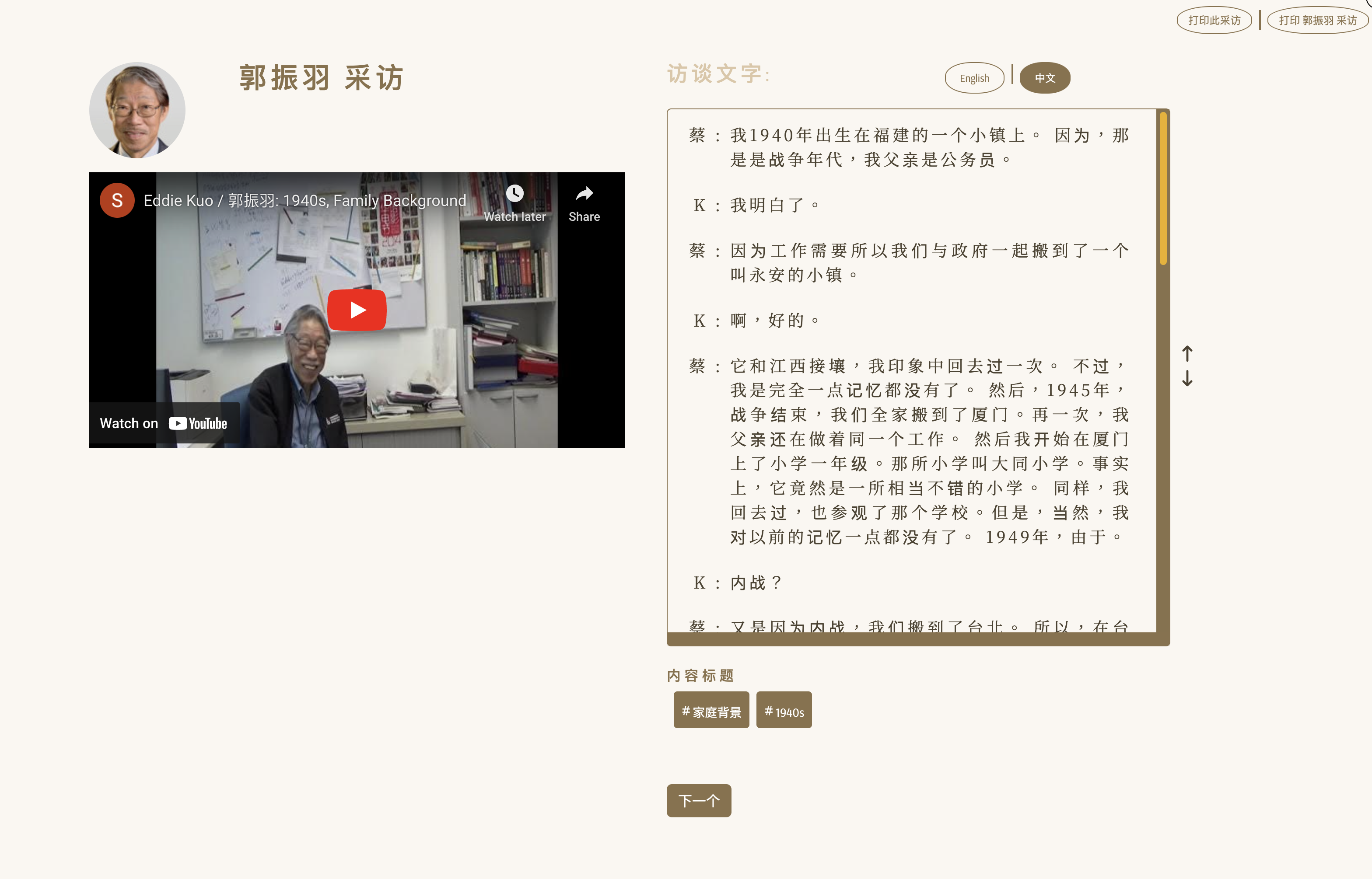Open the channel avatar icon 'S'

[117, 200]
